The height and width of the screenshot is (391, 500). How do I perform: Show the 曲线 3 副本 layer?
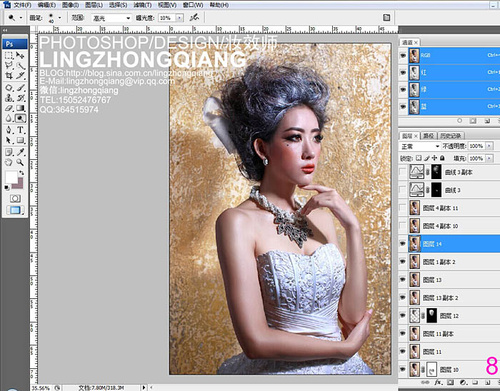tap(403, 172)
